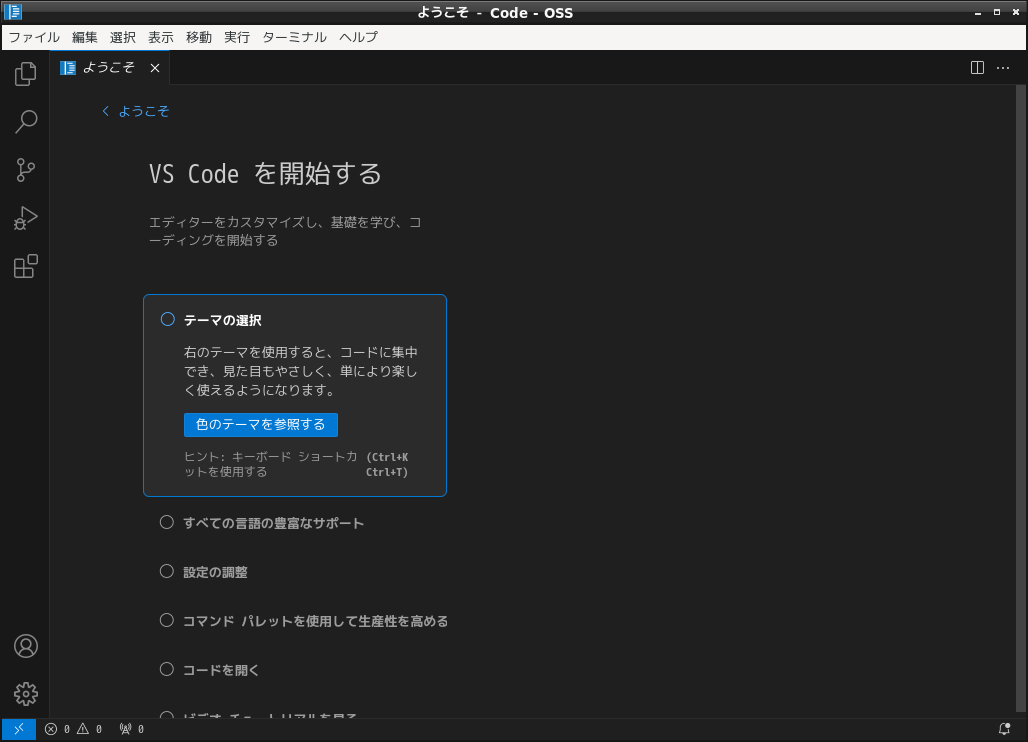
Task: Open the Explorer view in activity bar
Action: pyautogui.click(x=26, y=73)
